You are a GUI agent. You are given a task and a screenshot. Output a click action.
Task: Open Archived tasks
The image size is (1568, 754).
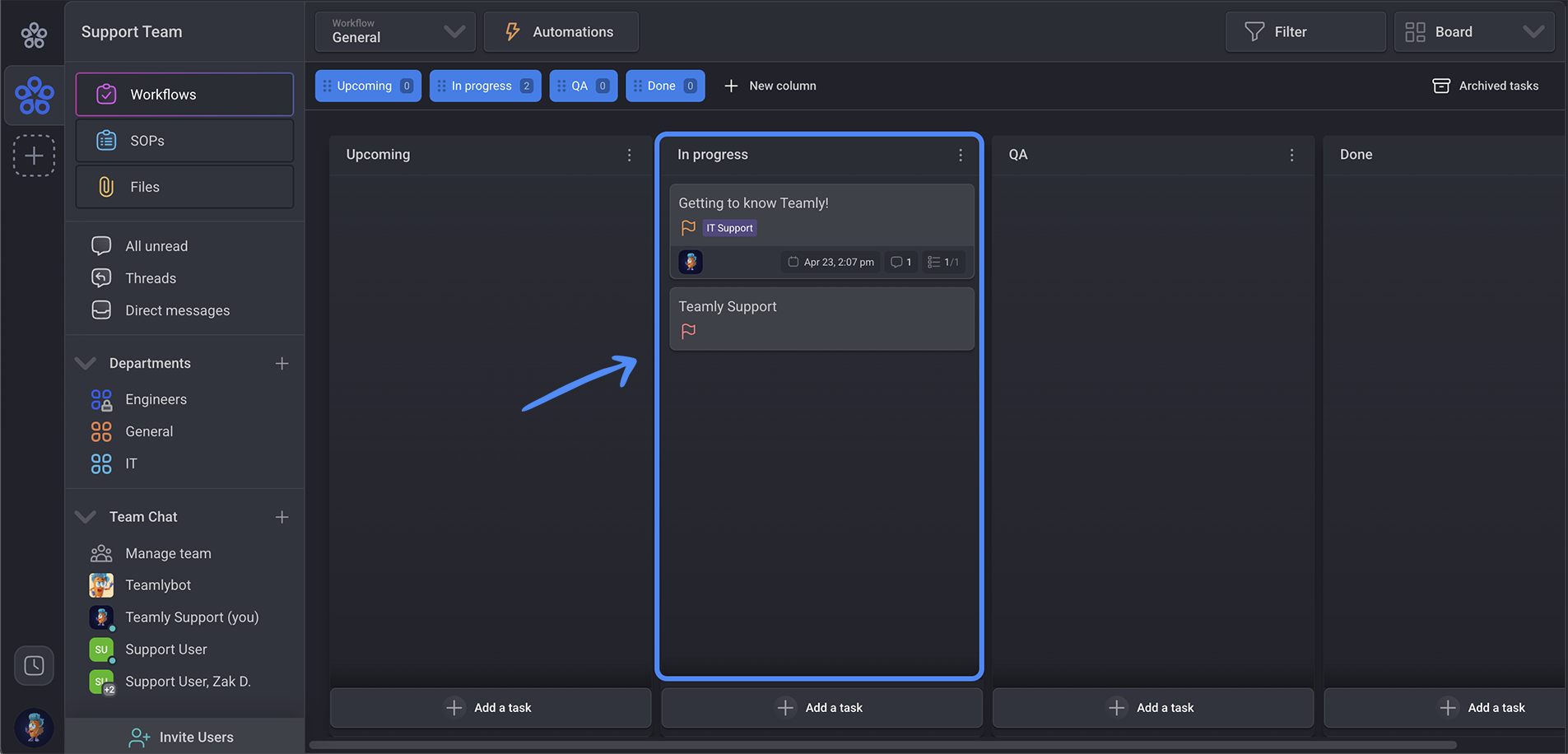pyautogui.click(x=1486, y=86)
